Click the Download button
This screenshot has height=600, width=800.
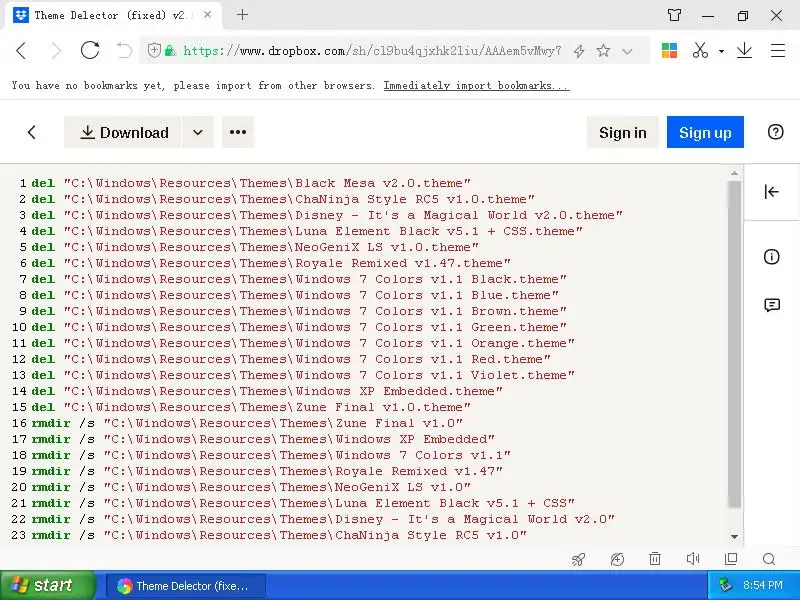(122, 132)
